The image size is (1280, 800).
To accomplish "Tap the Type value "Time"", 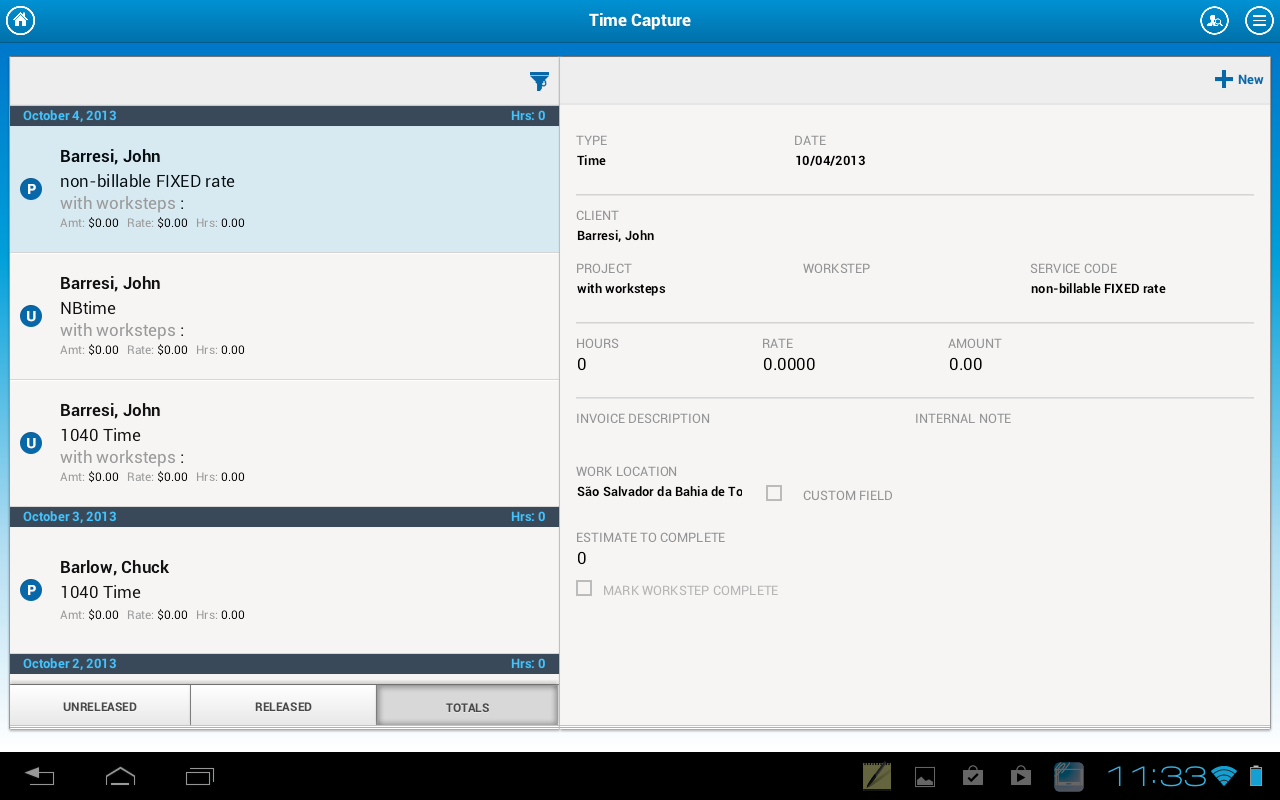I will coord(591,160).
